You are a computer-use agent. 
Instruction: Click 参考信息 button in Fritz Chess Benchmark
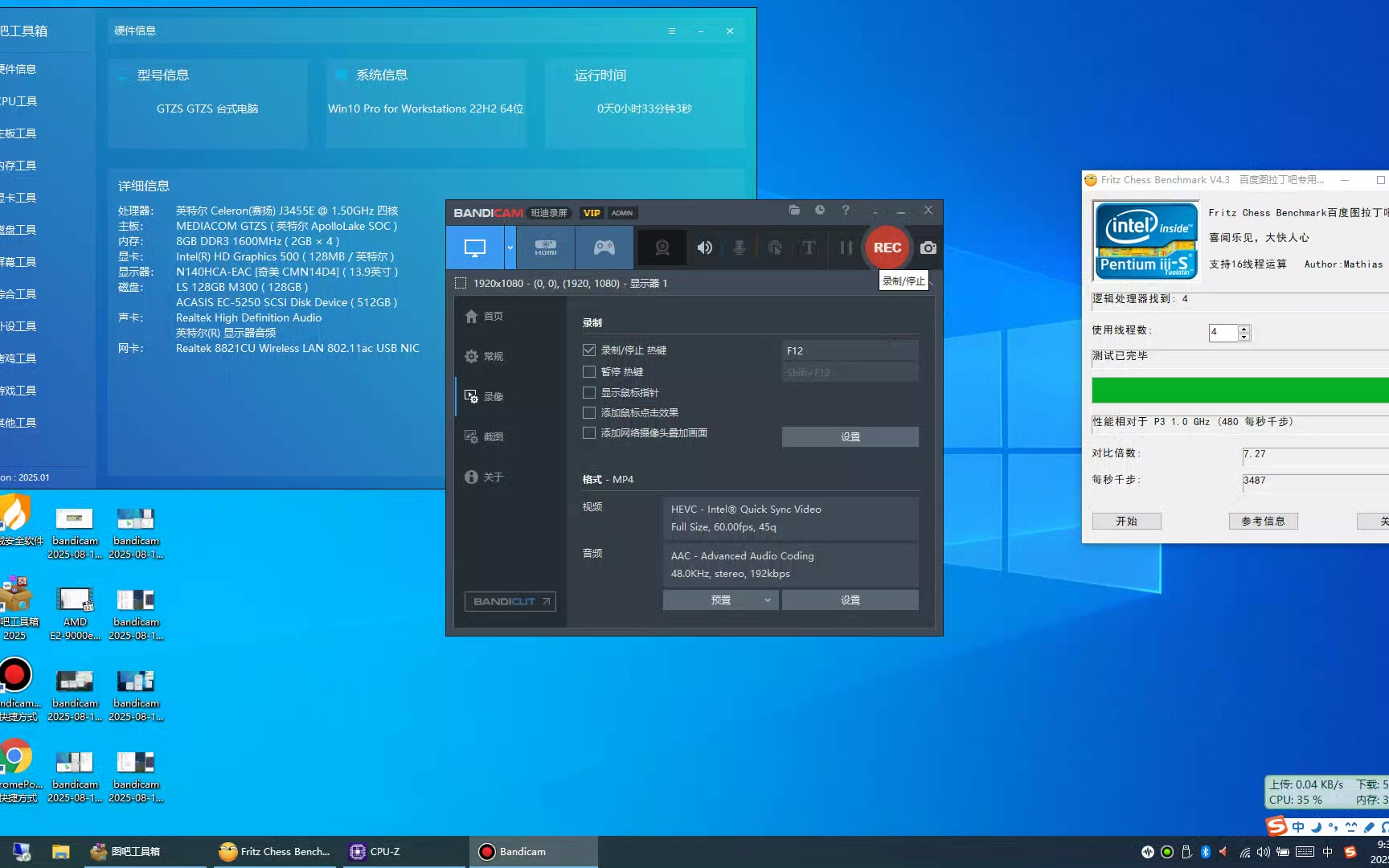tap(1263, 521)
